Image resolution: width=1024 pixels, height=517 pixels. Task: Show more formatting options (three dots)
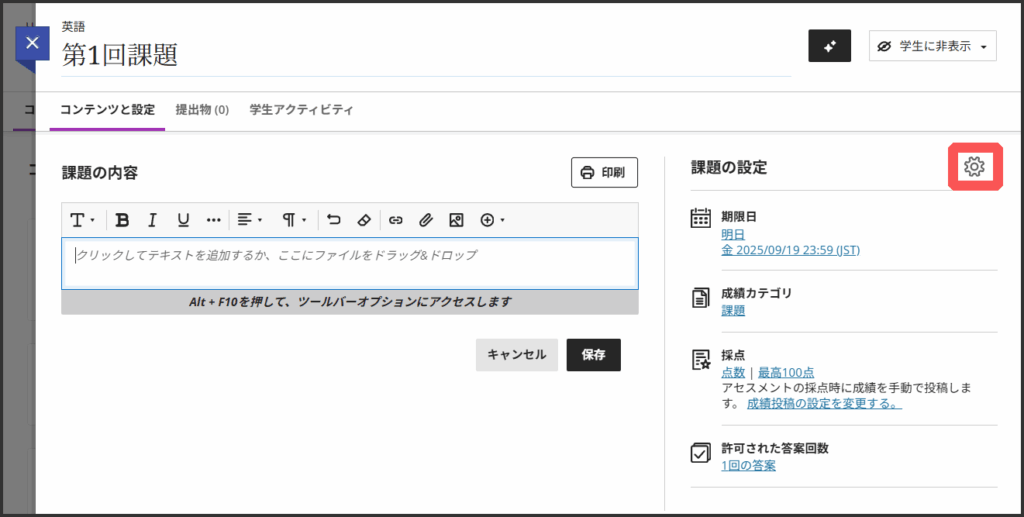click(213, 220)
